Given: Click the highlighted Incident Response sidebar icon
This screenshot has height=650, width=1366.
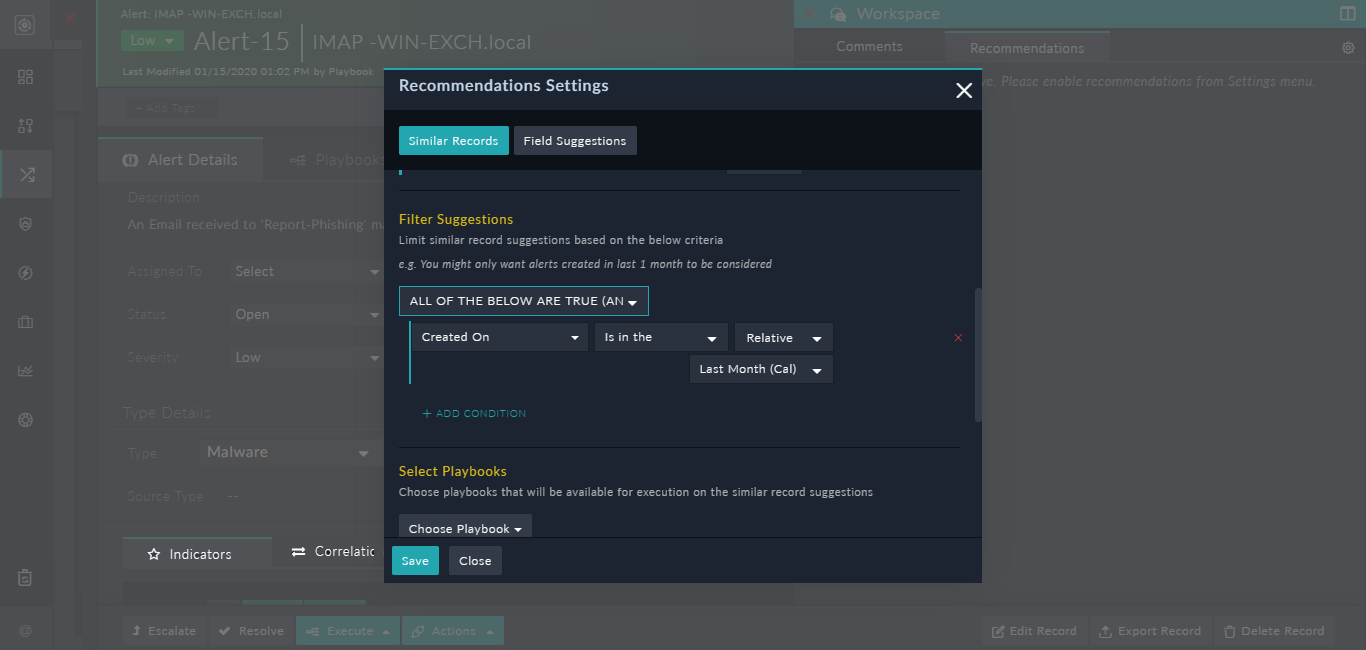Looking at the screenshot, I should 26,174.
